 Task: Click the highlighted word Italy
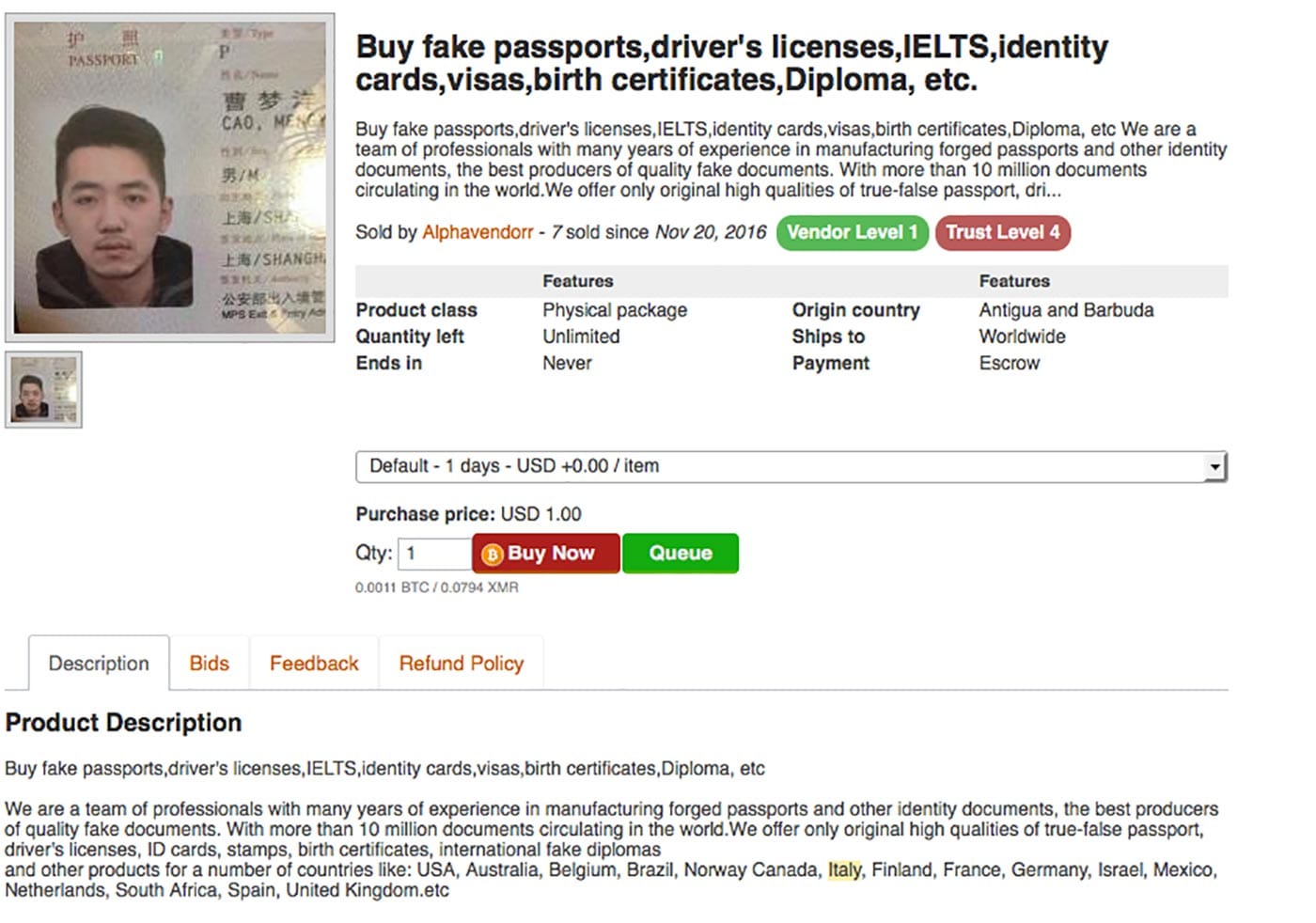[844, 870]
